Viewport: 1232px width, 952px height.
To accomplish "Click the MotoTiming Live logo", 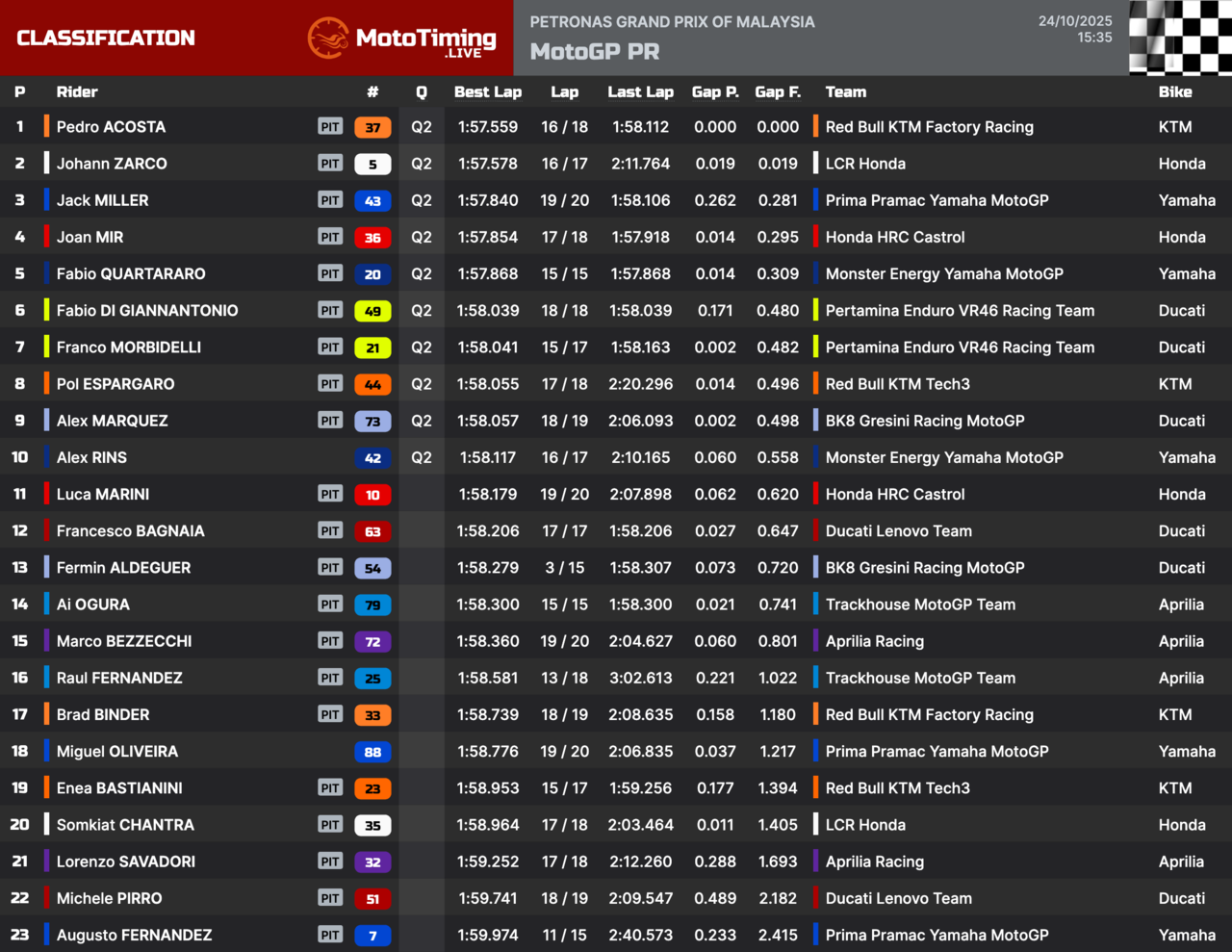I will [x=402, y=39].
